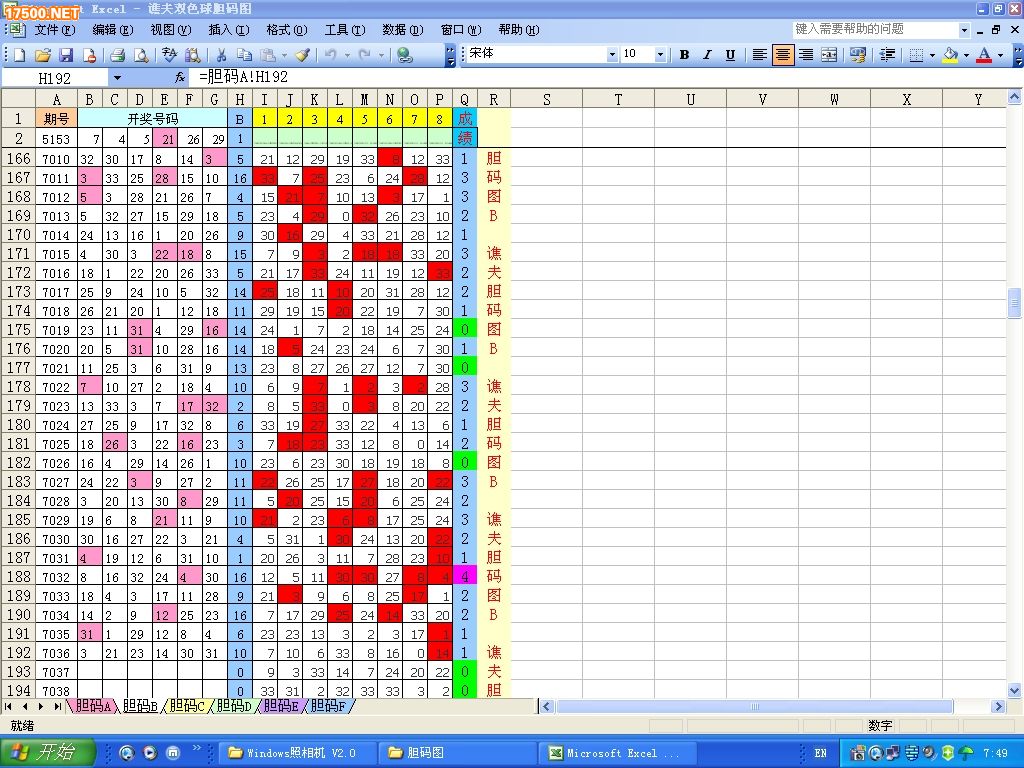Jump to the first sheet tab arrow
The image size is (1024, 768).
[8, 707]
